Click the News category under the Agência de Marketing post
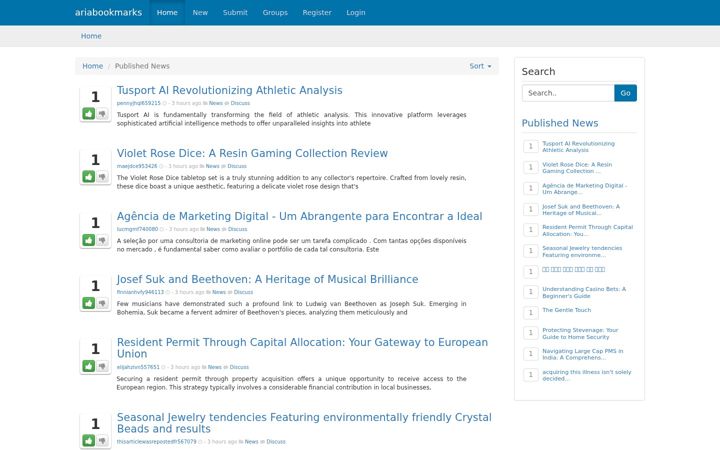The width and height of the screenshot is (720, 450). [213, 229]
